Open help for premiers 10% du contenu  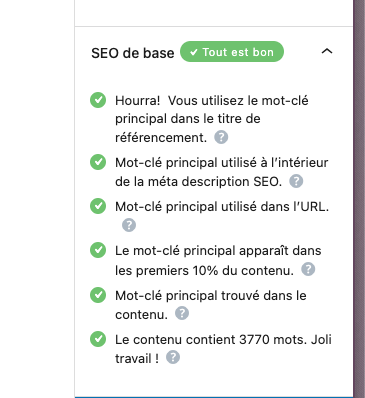(x=308, y=269)
